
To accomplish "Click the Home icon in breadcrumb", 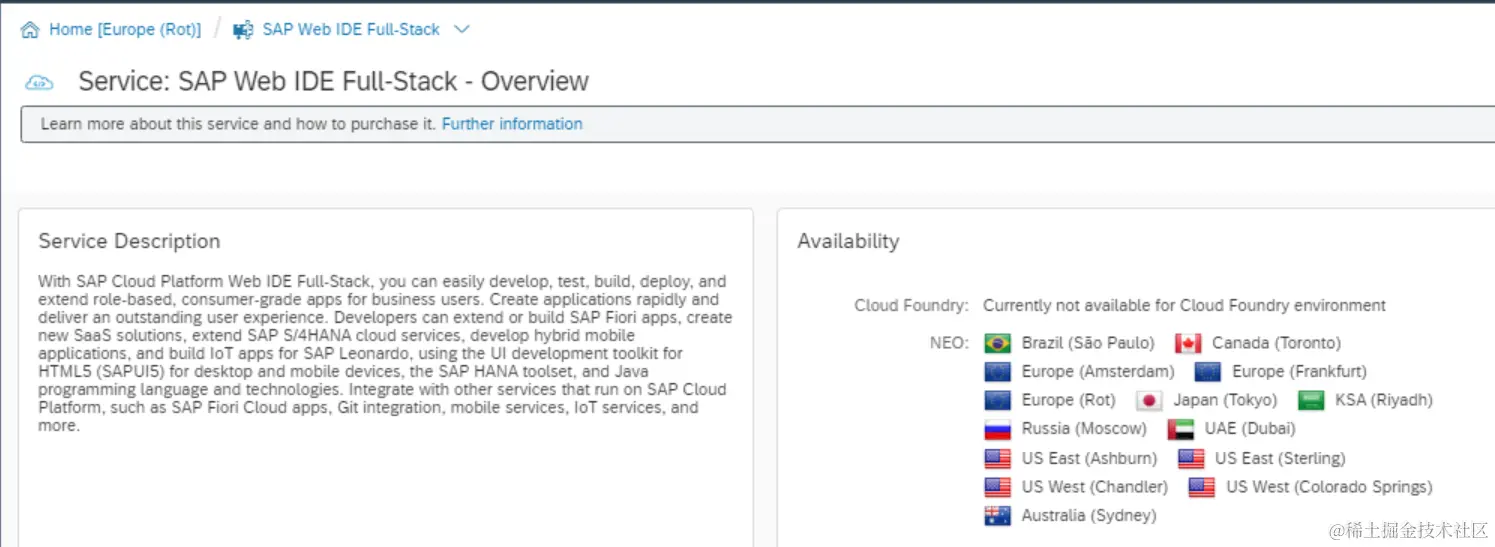I will click(x=30, y=30).
